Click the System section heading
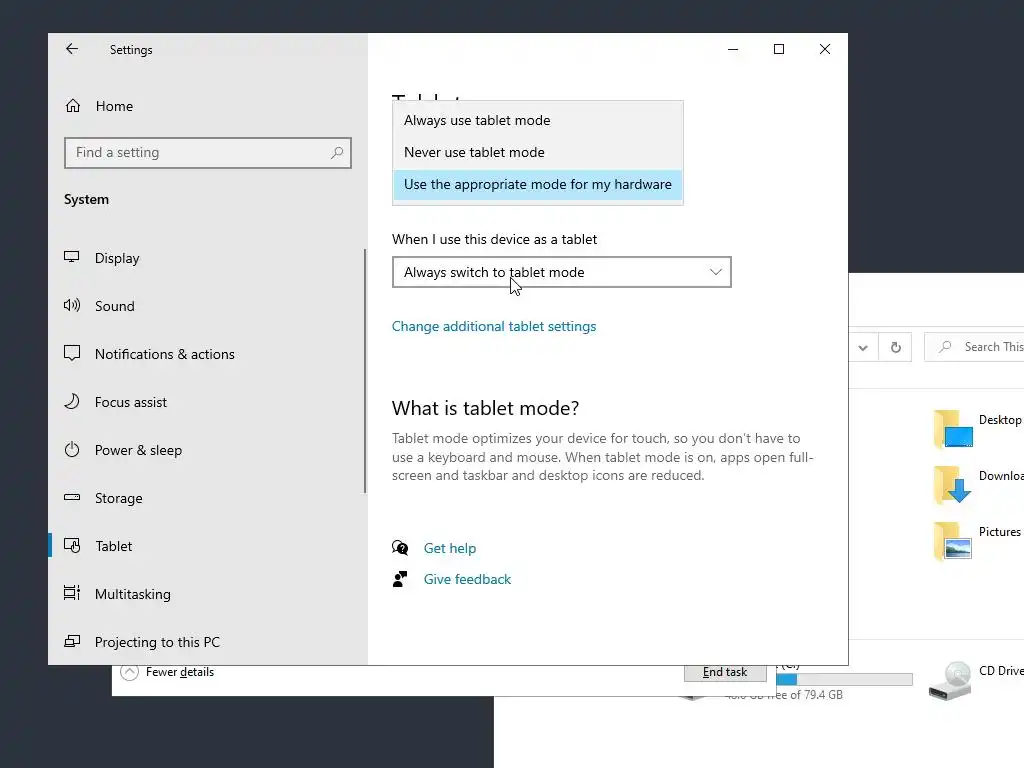Image resolution: width=1024 pixels, height=768 pixels. [86, 200]
